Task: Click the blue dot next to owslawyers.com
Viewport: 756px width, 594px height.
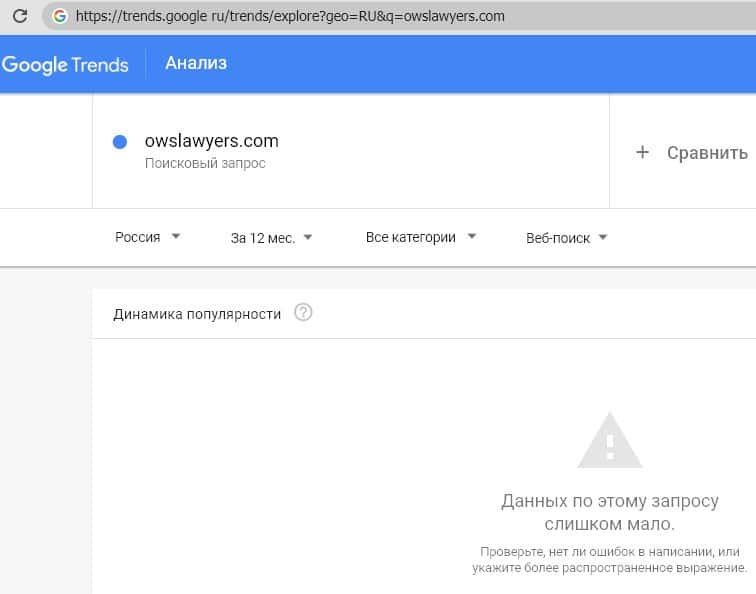Action: (x=120, y=142)
